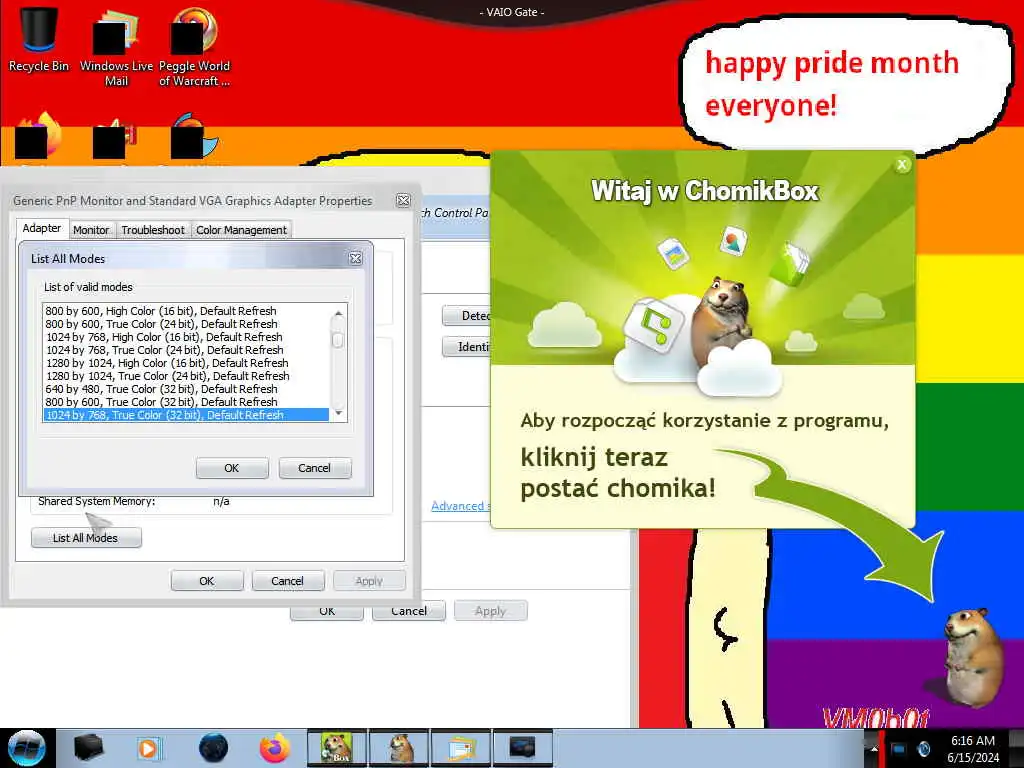
Task: Click OK in Adapter Properties dialog
Action: click(207, 581)
